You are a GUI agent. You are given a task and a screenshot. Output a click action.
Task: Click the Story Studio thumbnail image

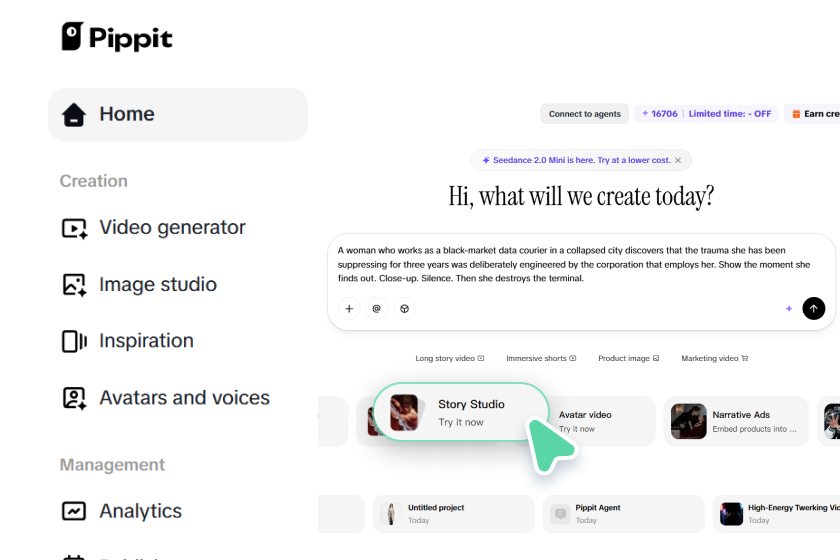pos(404,413)
